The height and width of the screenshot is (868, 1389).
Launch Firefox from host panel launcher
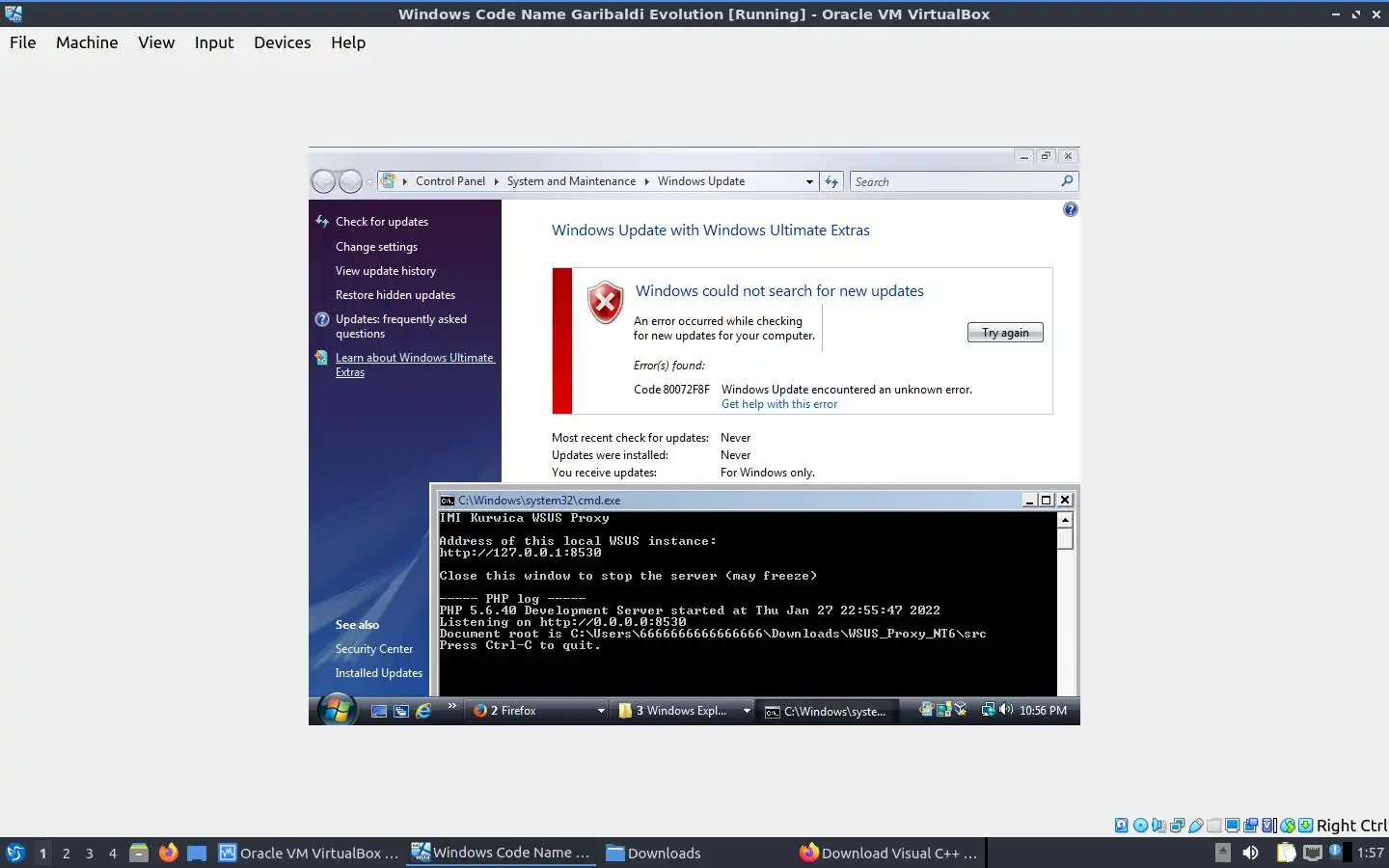tap(168, 853)
